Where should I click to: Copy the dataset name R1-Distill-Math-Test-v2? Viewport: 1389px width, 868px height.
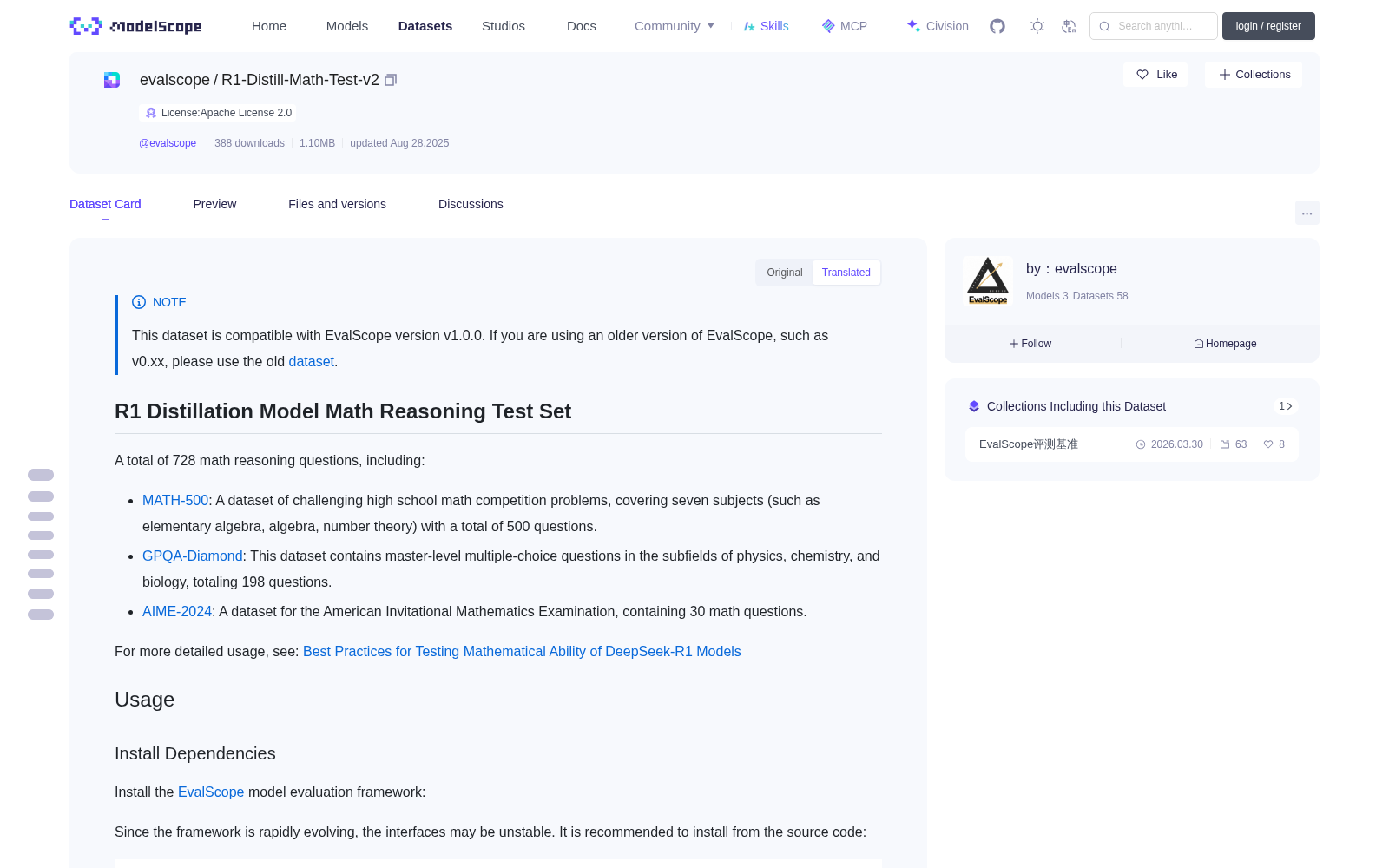click(391, 80)
